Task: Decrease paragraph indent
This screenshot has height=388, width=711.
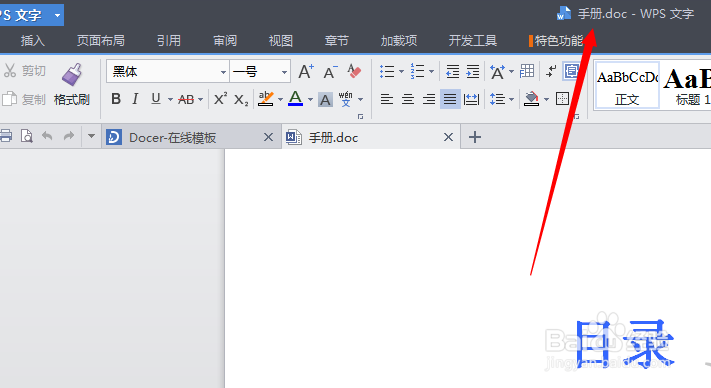Action: coord(452,72)
